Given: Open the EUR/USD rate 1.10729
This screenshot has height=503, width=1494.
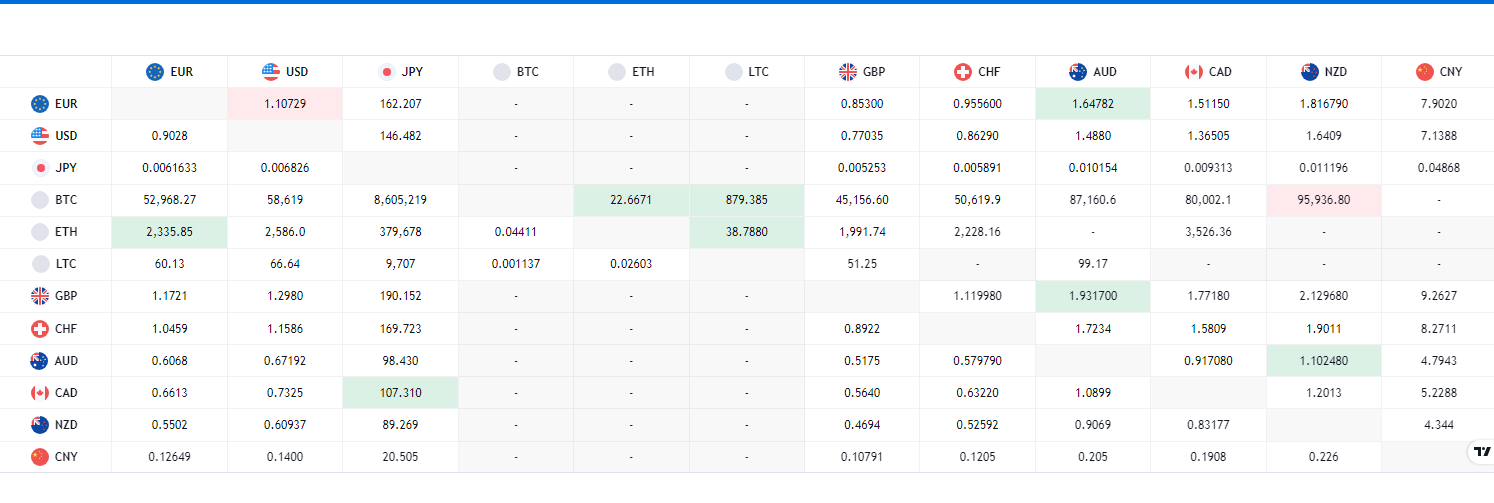Looking at the screenshot, I should (285, 104).
